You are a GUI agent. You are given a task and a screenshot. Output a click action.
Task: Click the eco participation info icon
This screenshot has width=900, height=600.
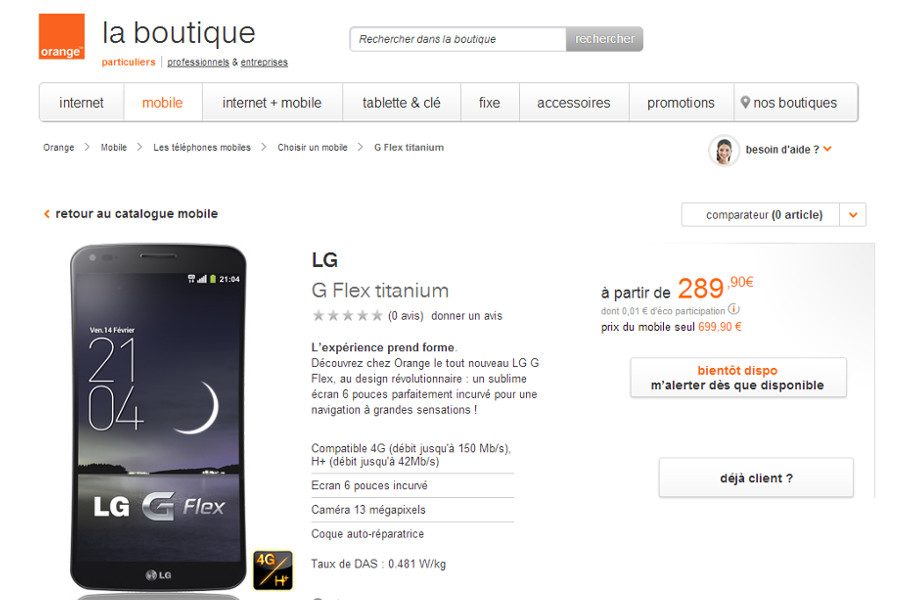point(734,310)
